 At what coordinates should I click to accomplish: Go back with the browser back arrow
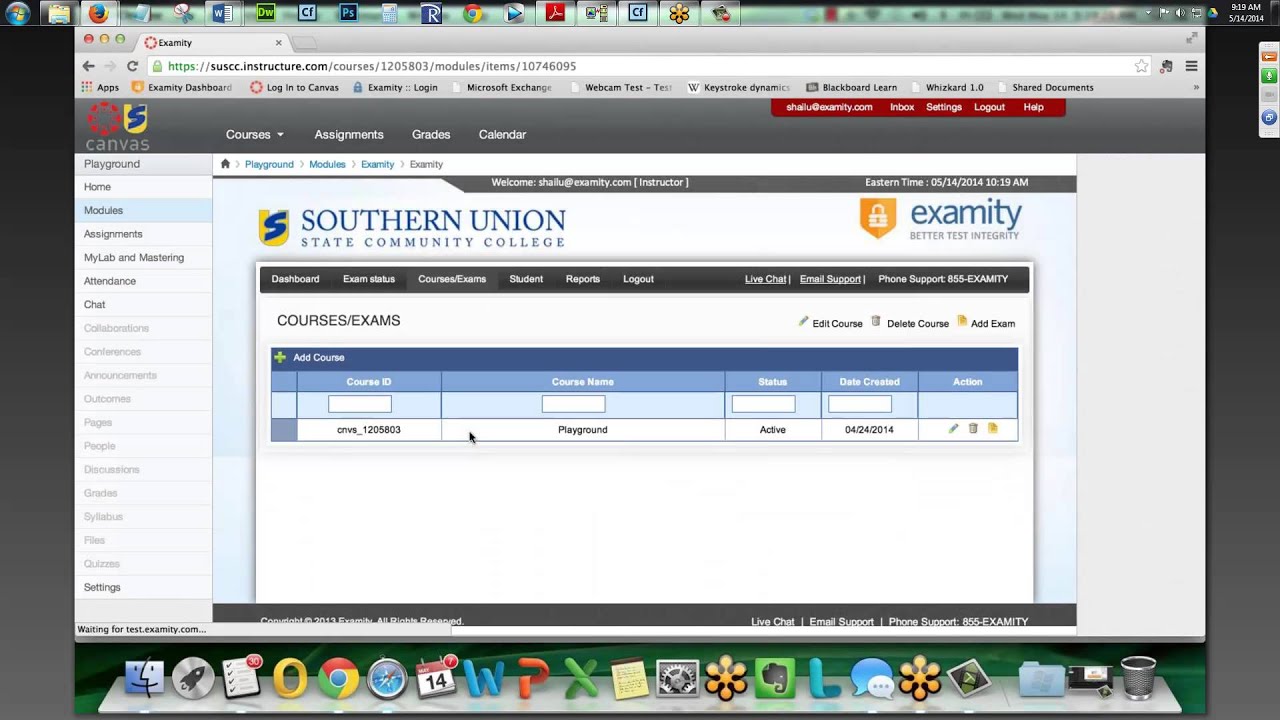89,66
